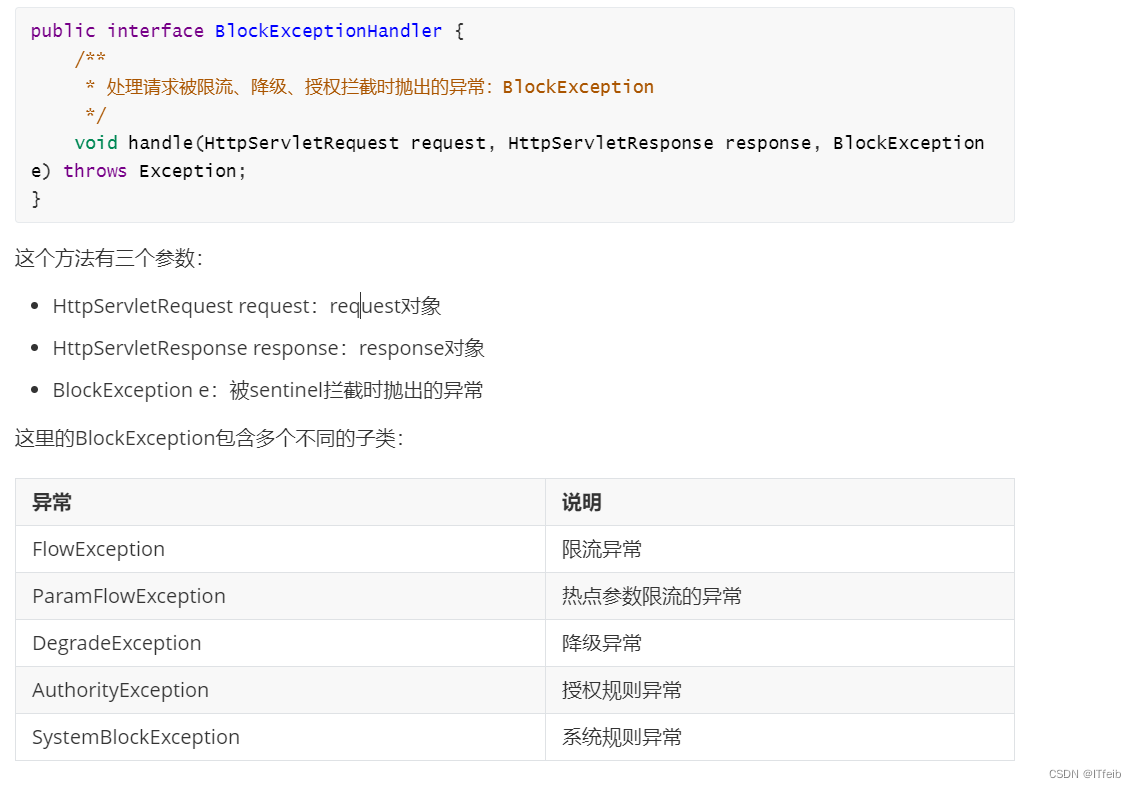Select the FlowException table cell

click(98, 549)
